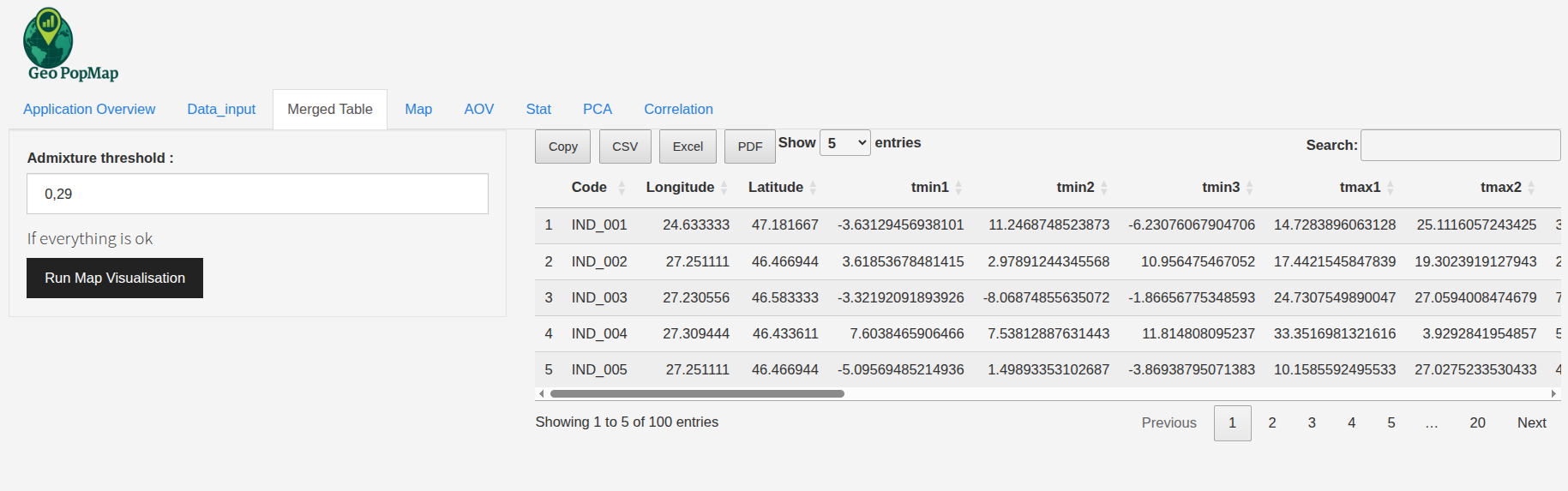Viewport: 1568px width, 491px height.
Task: Sort table by Latitude column arrows
Action: pos(813,188)
